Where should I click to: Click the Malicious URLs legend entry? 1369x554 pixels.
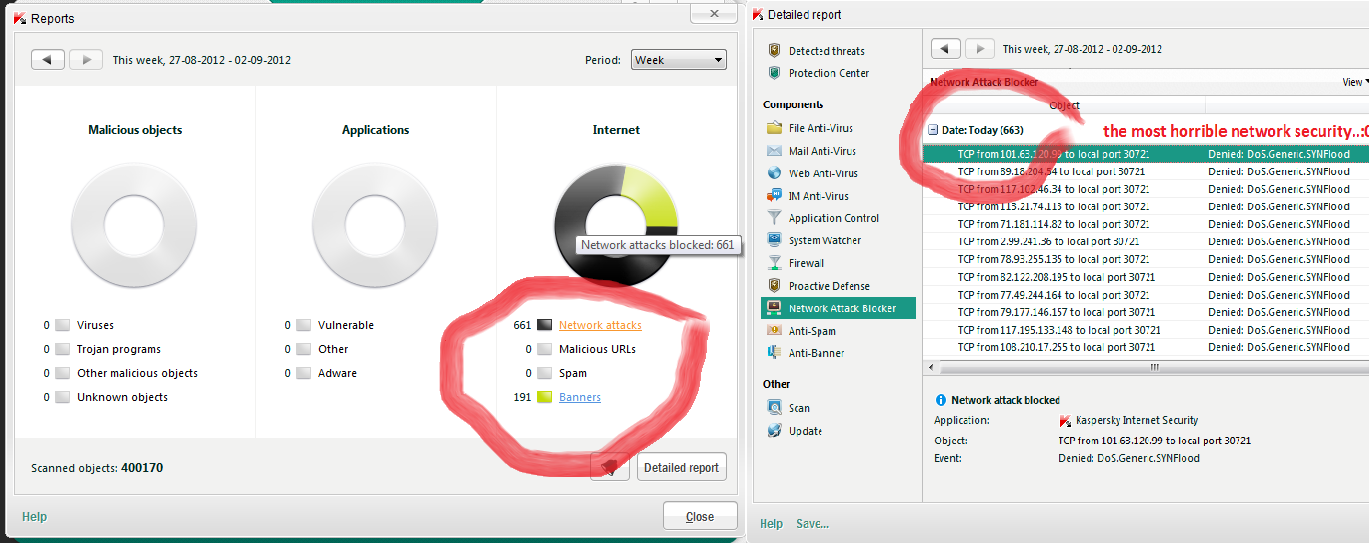(x=597, y=349)
